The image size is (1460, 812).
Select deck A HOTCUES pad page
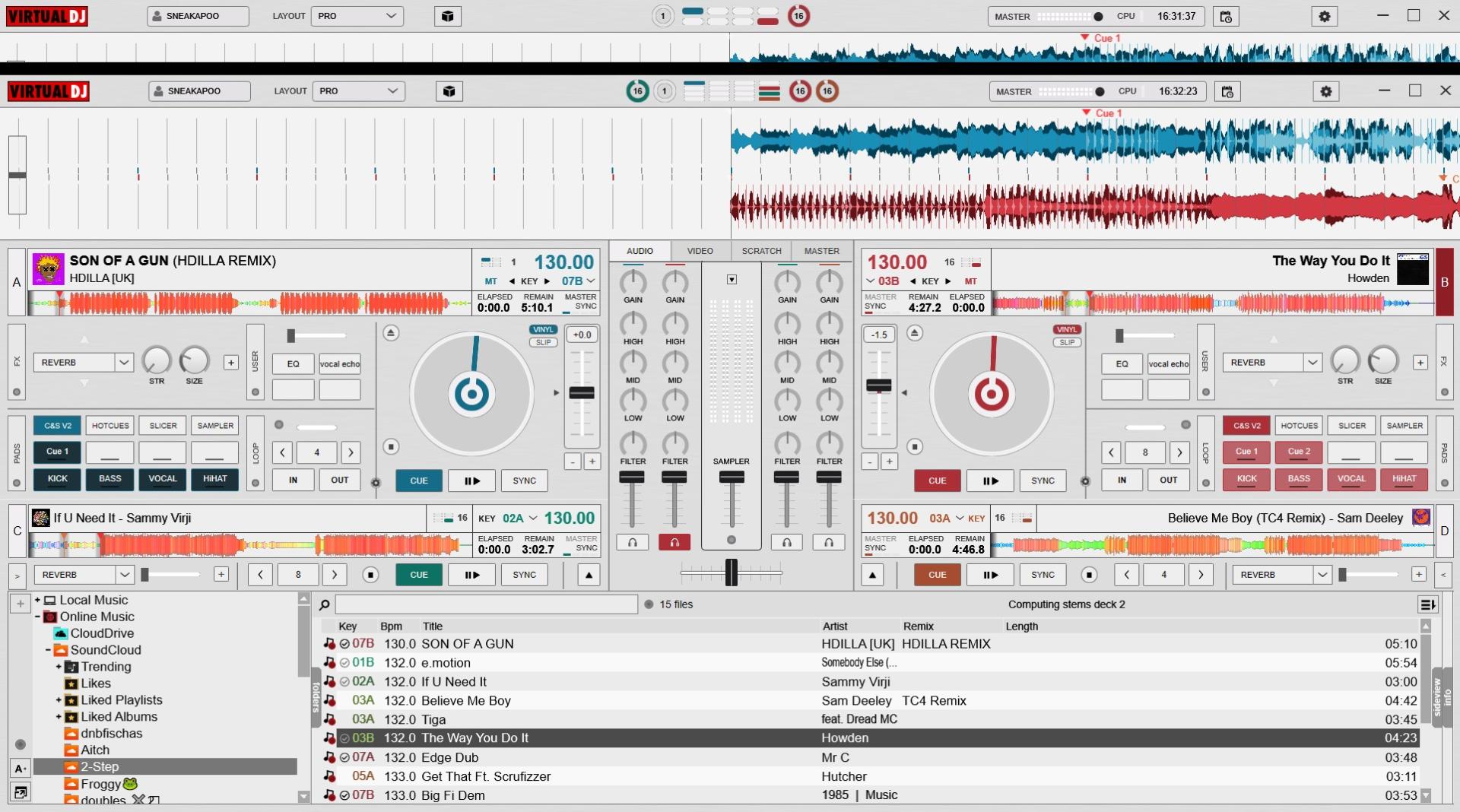(x=110, y=426)
